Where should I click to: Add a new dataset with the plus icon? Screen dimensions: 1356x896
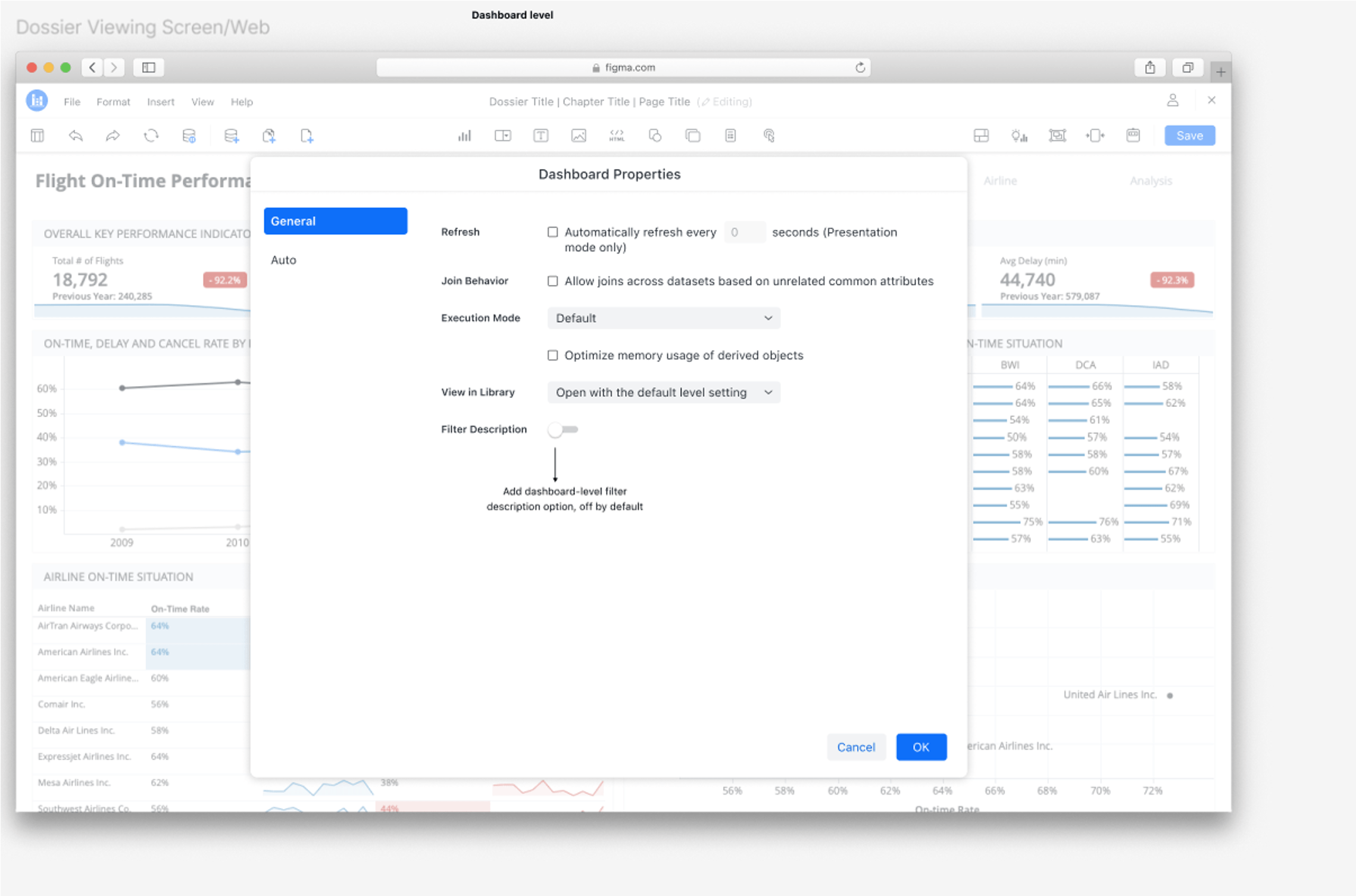232,136
